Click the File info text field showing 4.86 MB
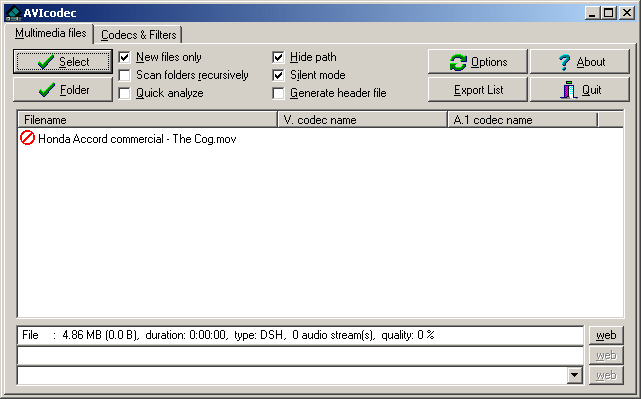The image size is (641, 399). pyautogui.click(x=300, y=335)
